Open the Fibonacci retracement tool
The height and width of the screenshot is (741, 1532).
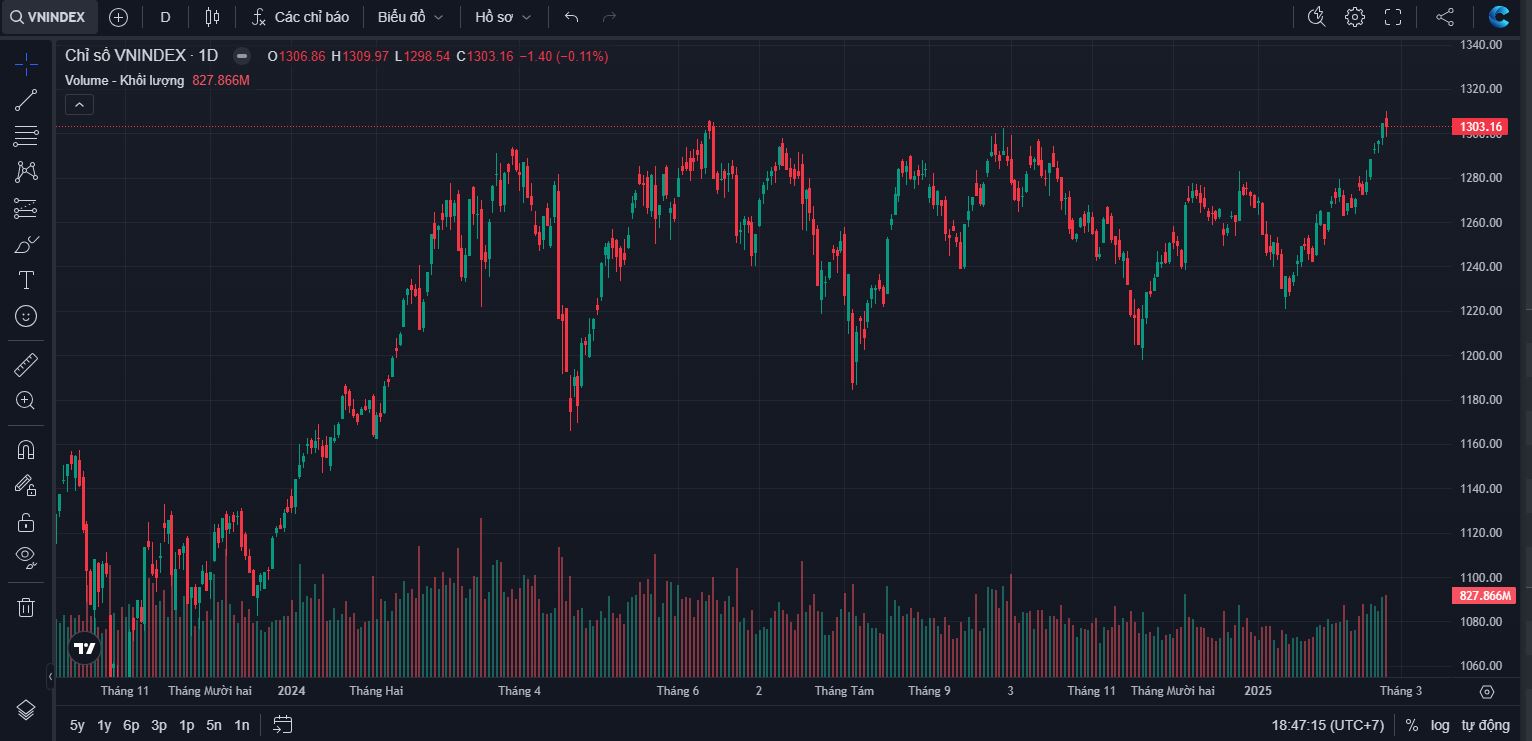pyautogui.click(x=26, y=136)
